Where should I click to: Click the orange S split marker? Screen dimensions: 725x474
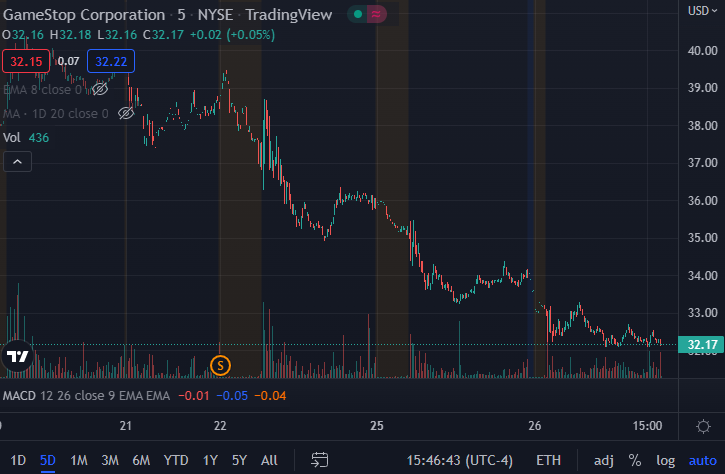tap(220, 365)
